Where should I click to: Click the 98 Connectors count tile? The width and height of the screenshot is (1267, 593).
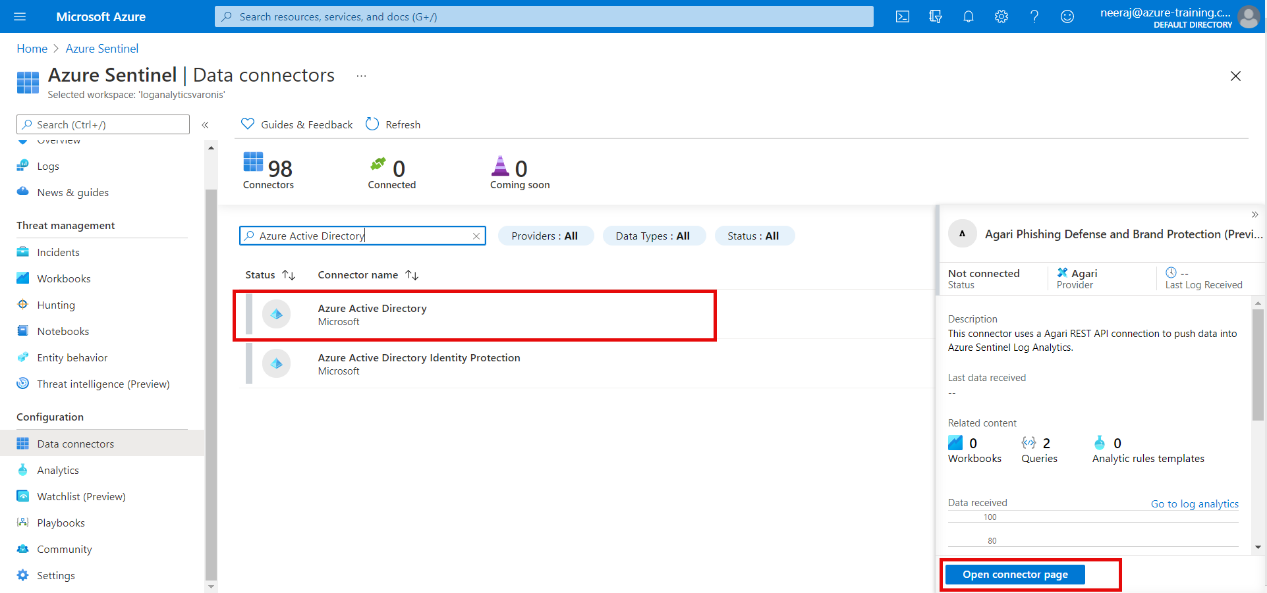pyautogui.click(x=268, y=171)
